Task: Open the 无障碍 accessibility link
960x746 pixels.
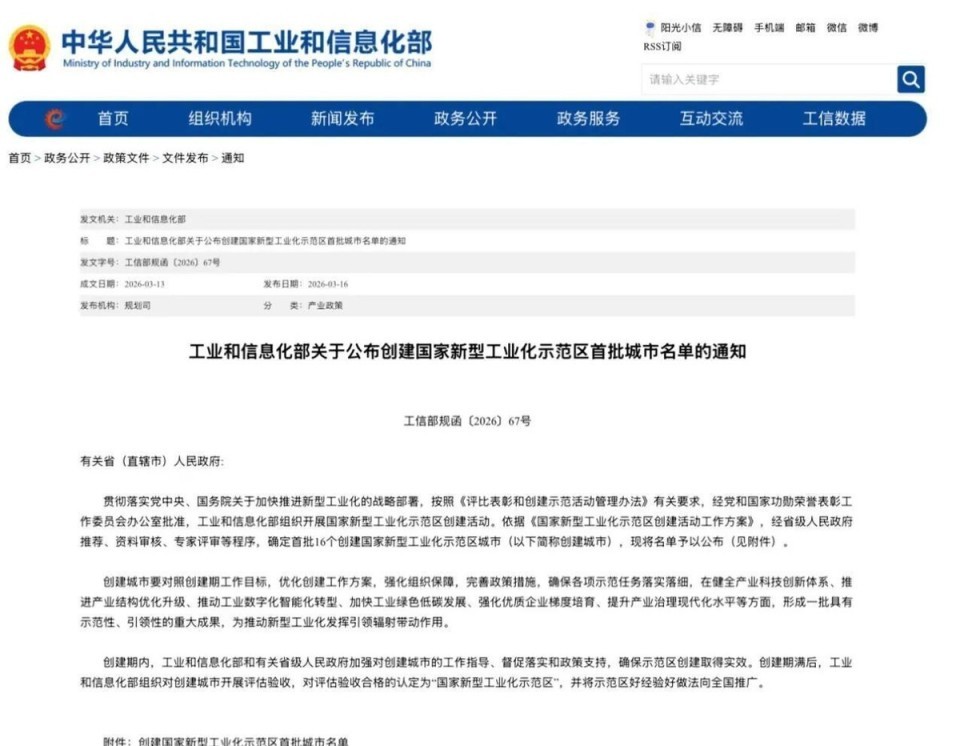Action: click(x=727, y=28)
